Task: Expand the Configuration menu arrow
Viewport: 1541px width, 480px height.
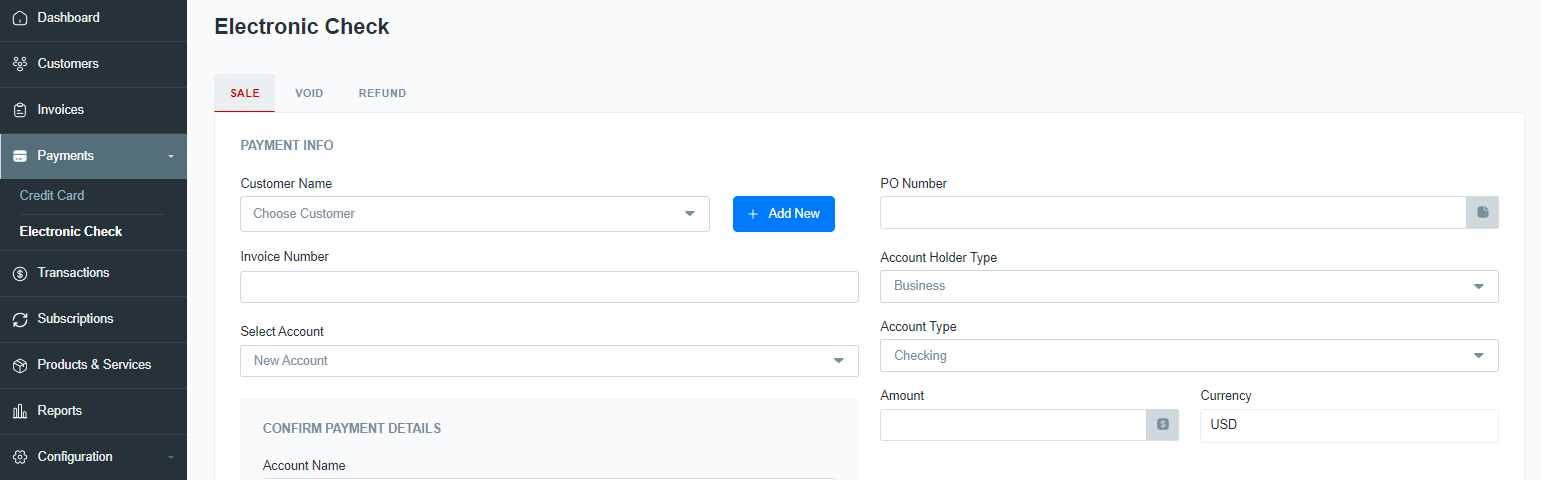Action: (x=171, y=458)
